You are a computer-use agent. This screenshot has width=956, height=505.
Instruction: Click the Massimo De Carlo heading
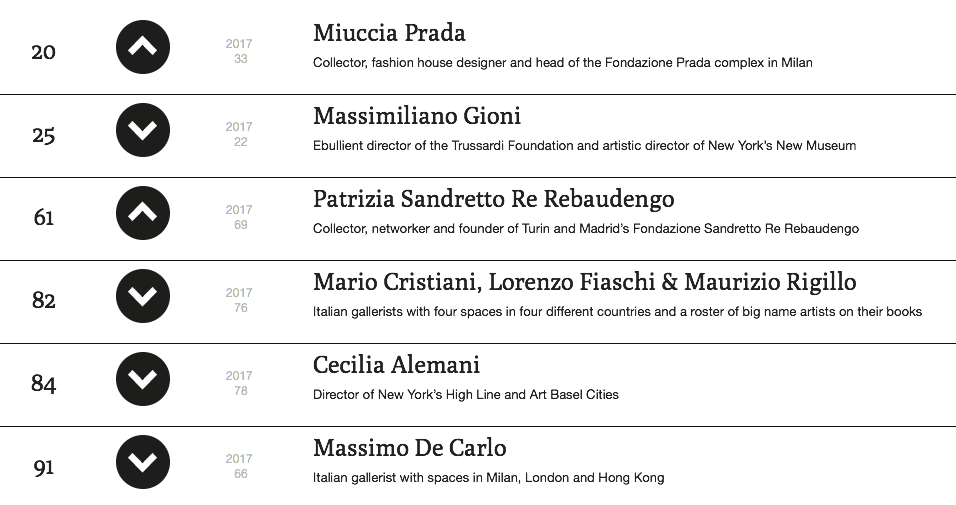409,448
